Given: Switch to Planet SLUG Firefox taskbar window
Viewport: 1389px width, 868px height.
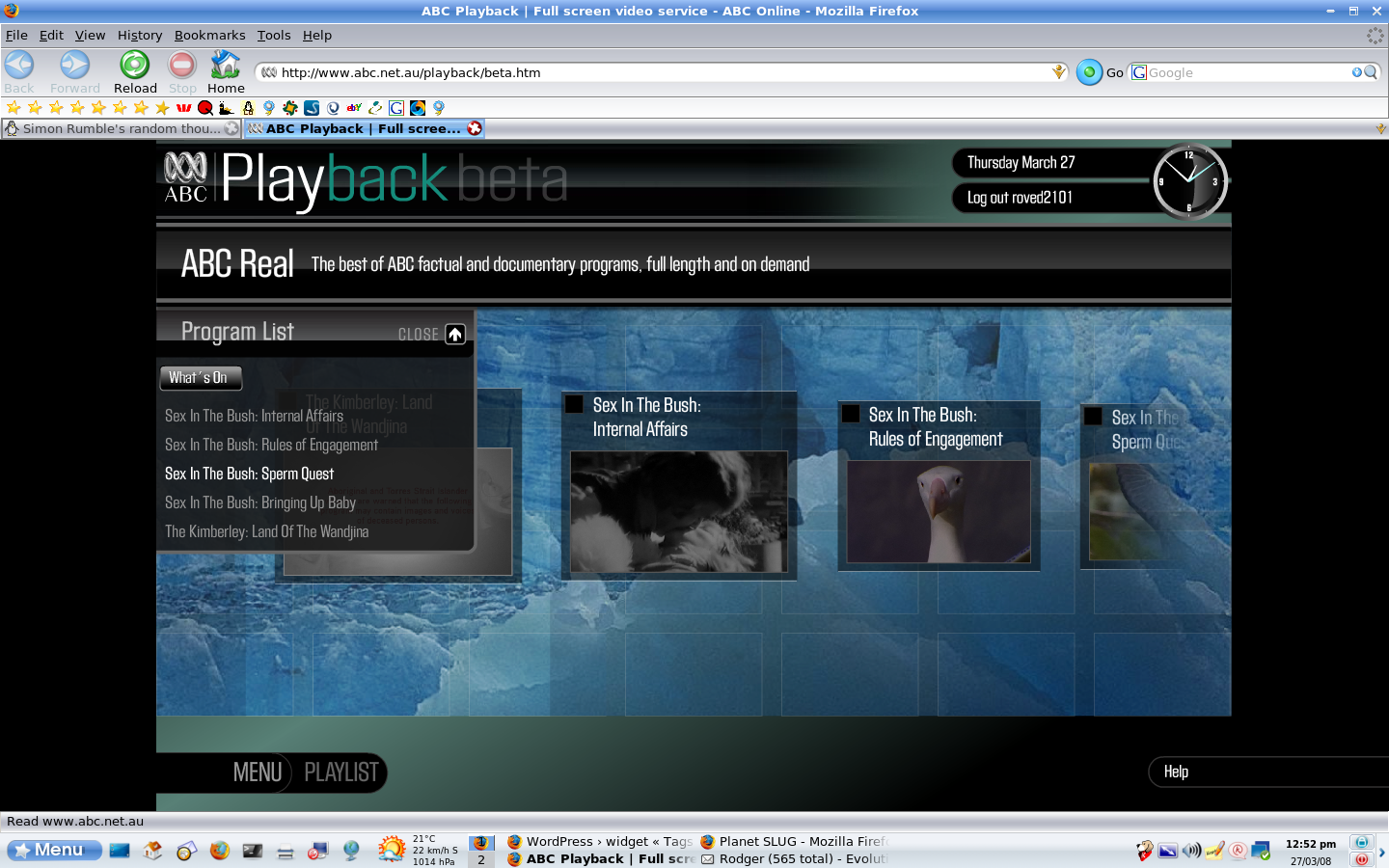Looking at the screenshot, I should click(x=793, y=841).
